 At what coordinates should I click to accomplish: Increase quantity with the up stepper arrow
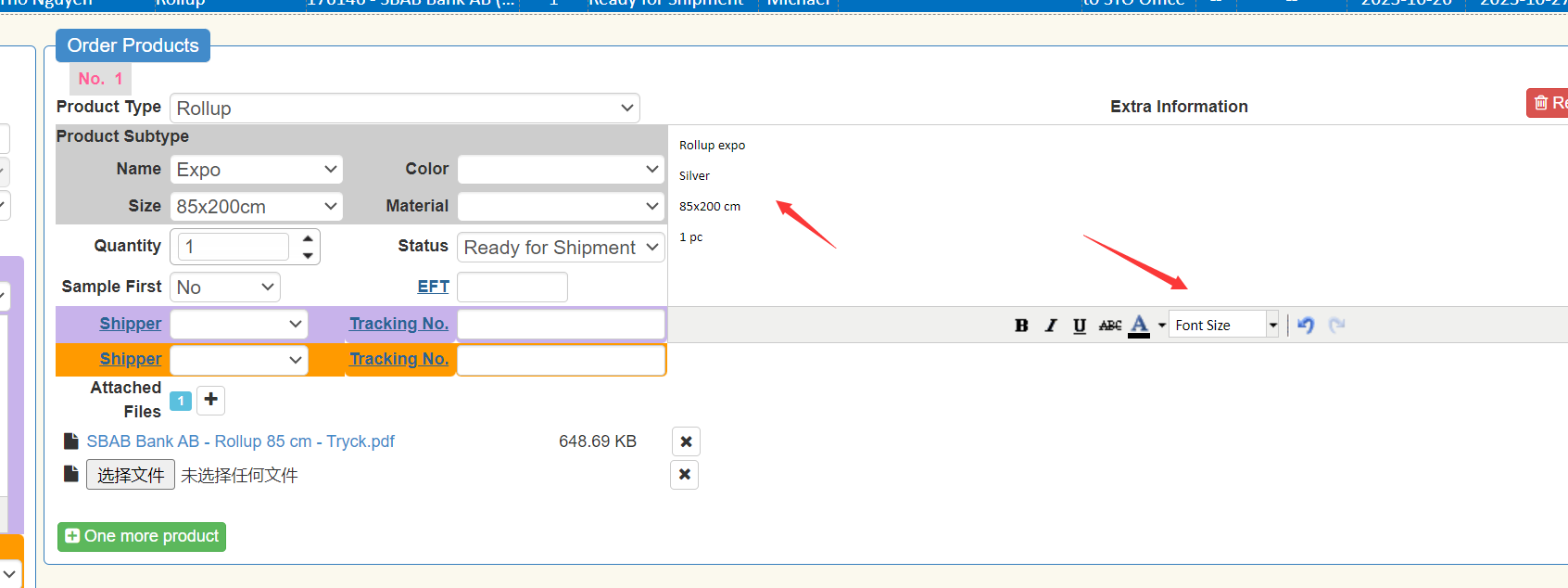(x=308, y=238)
